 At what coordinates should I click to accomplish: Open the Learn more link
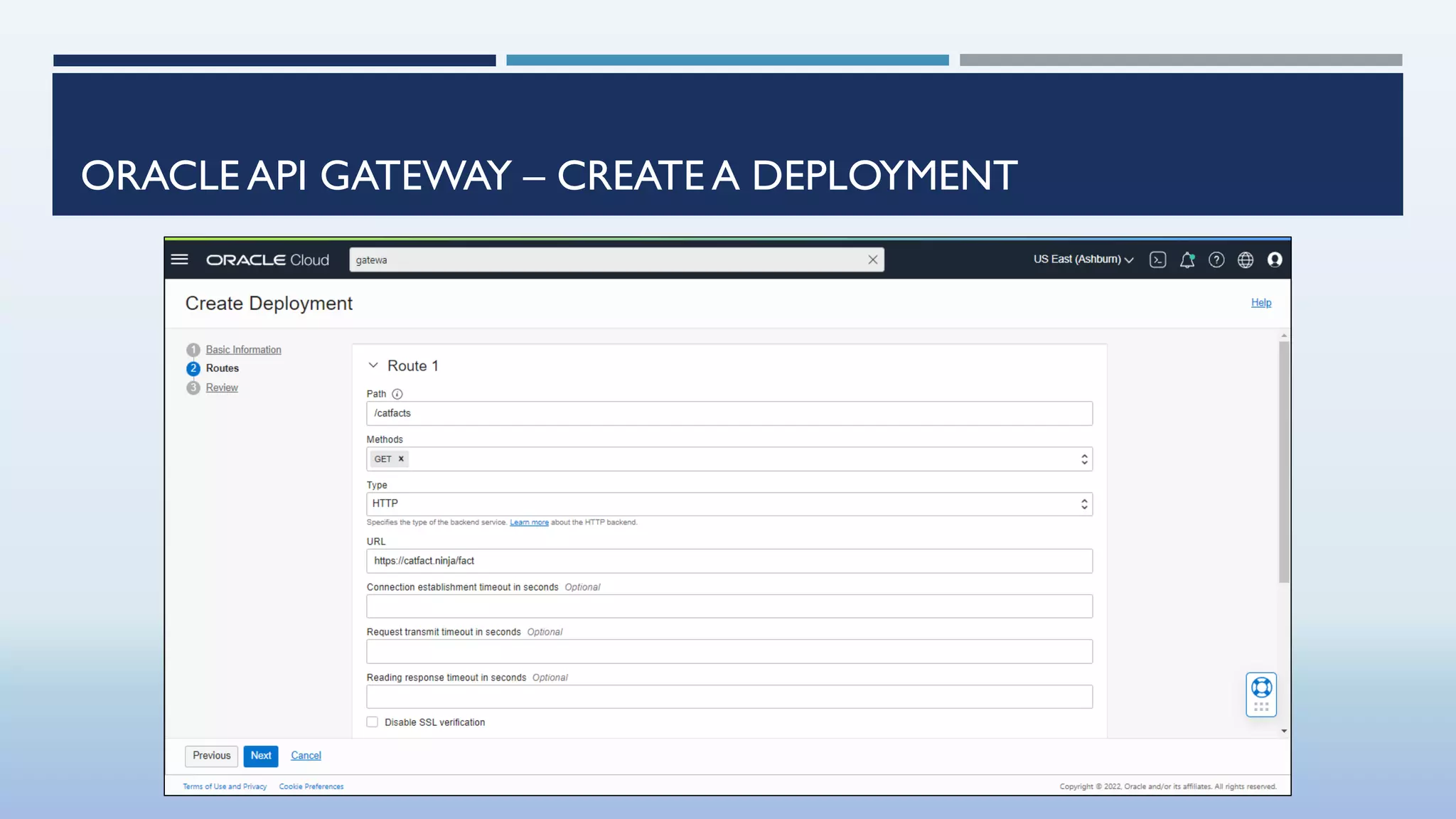[529, 523]
